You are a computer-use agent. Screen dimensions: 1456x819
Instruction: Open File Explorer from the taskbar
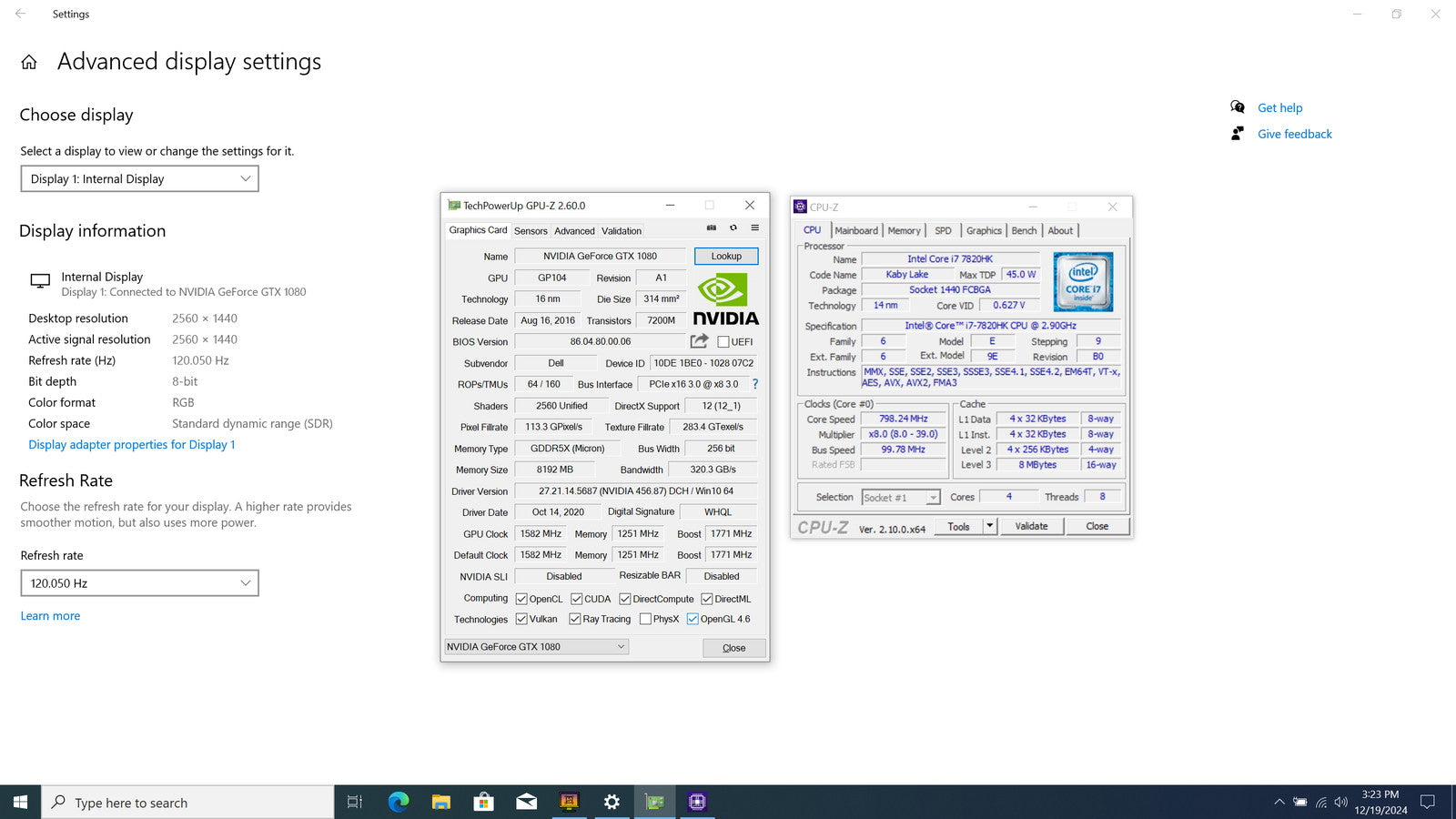441,802
